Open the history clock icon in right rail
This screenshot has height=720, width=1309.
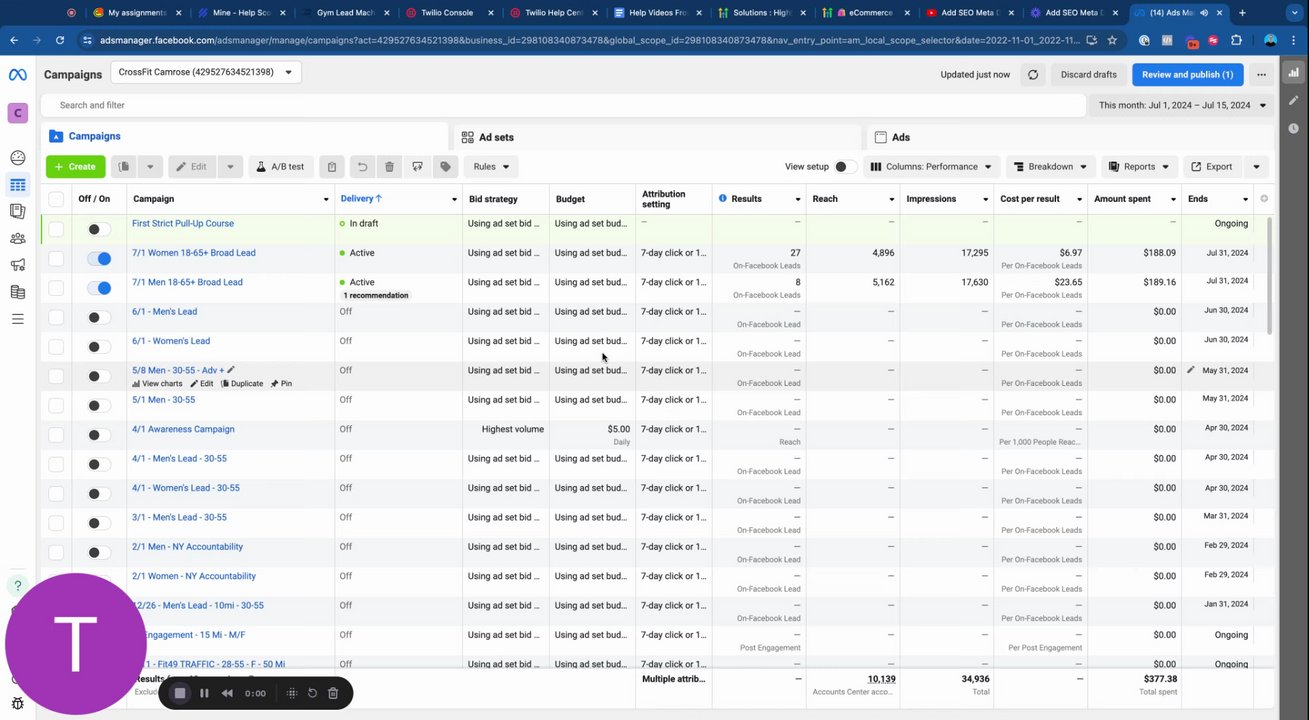click(1294, 128)
